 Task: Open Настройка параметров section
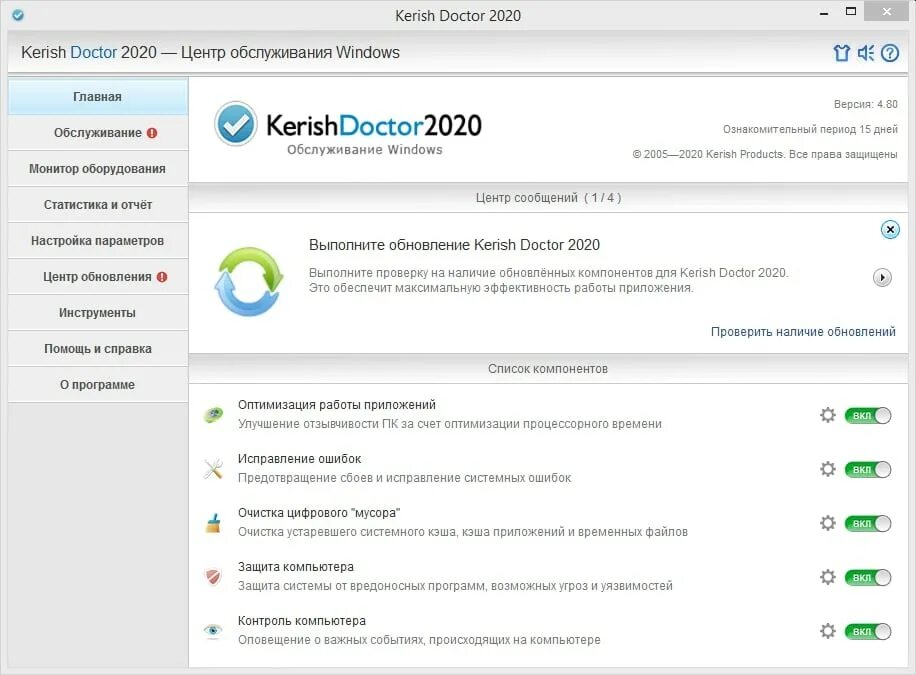(98, 241)
